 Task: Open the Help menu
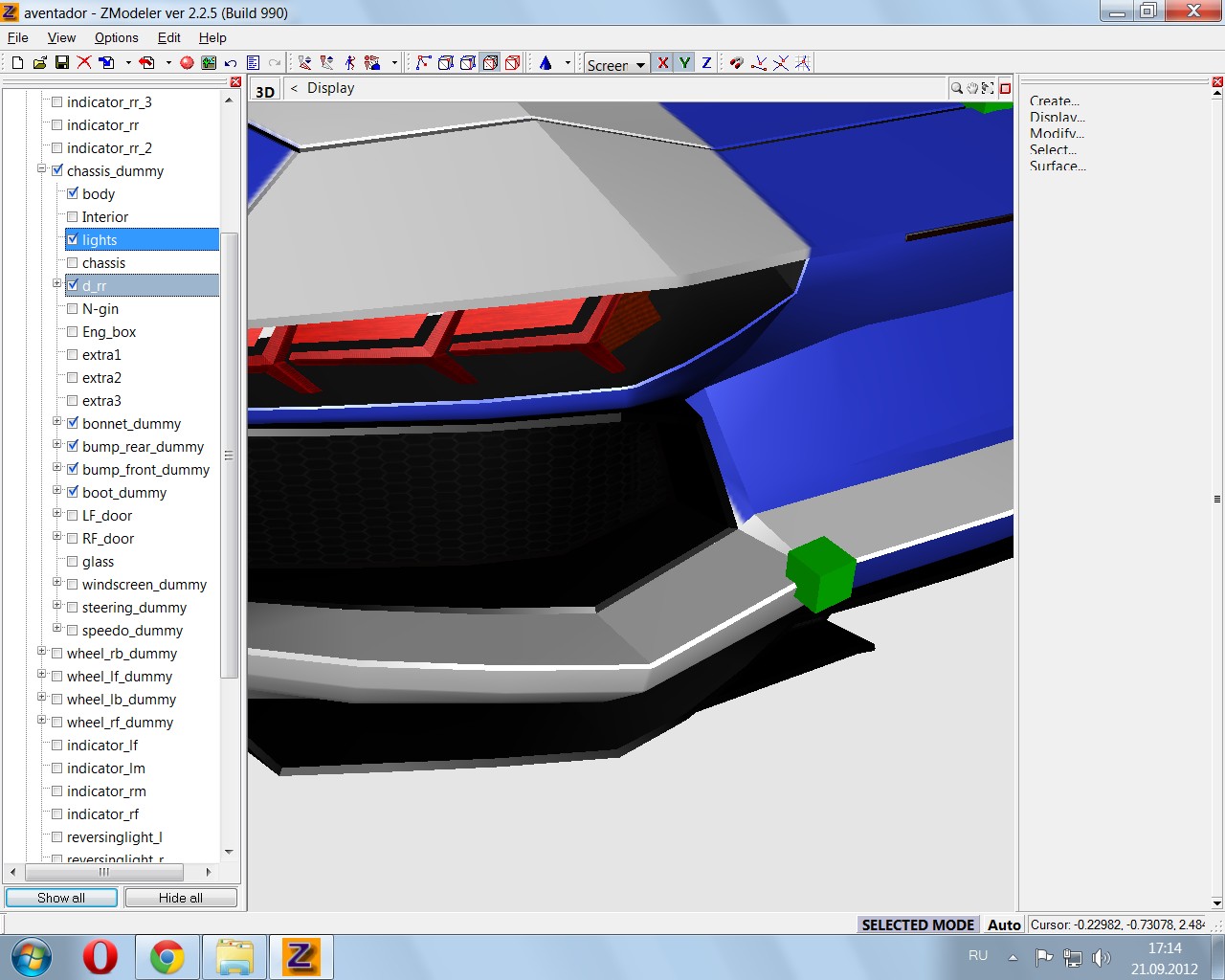[212, 37]
